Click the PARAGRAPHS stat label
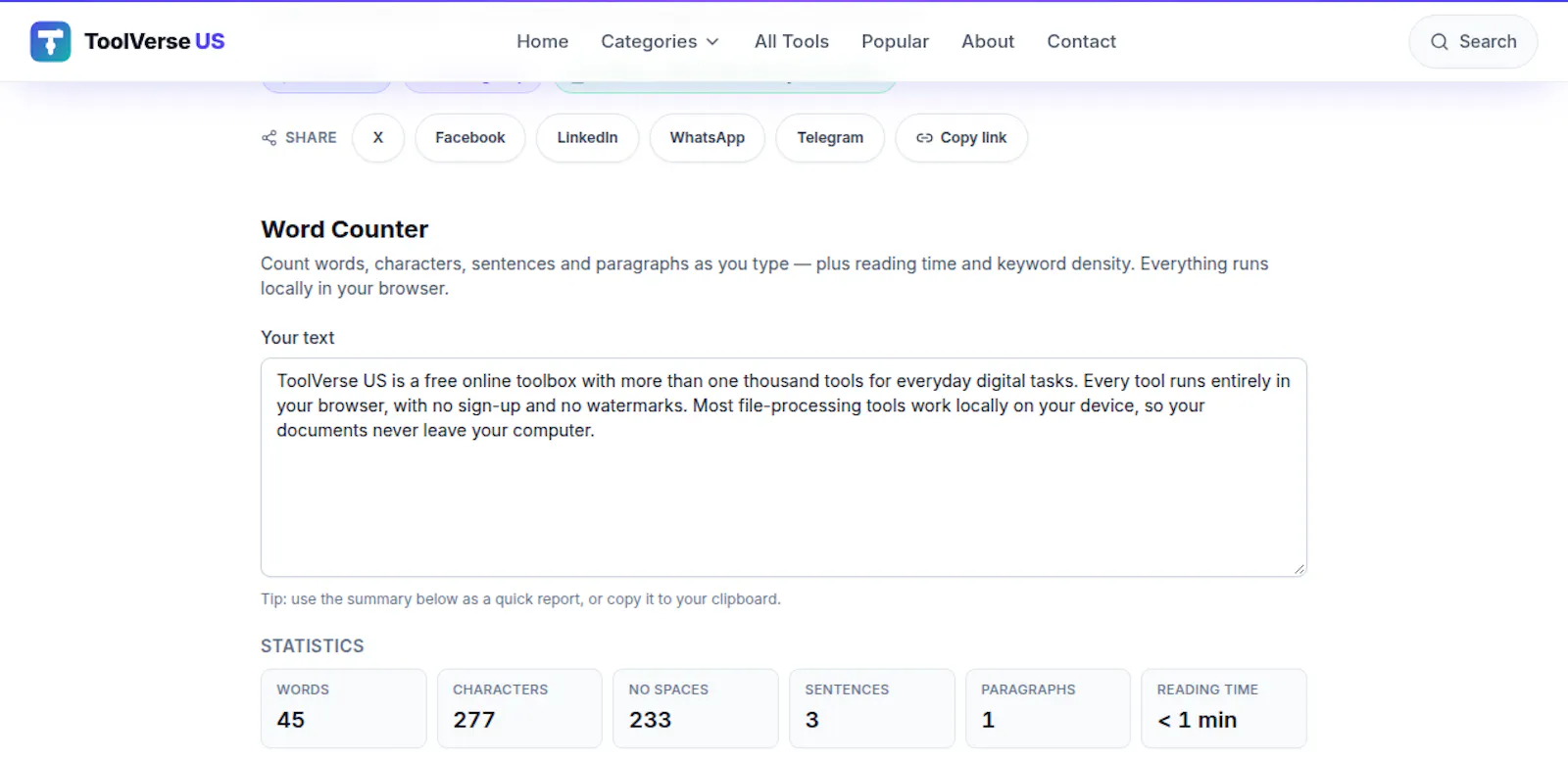This screenshot has height=761, width=1568. pyautogui.click(x=1028, y=690)
